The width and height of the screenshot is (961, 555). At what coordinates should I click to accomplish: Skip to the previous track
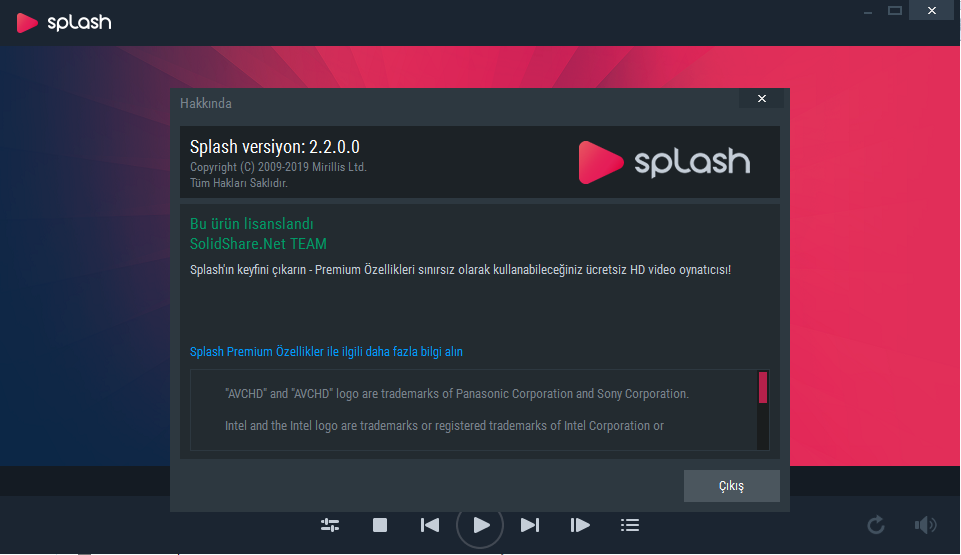(x=430, y=525)
